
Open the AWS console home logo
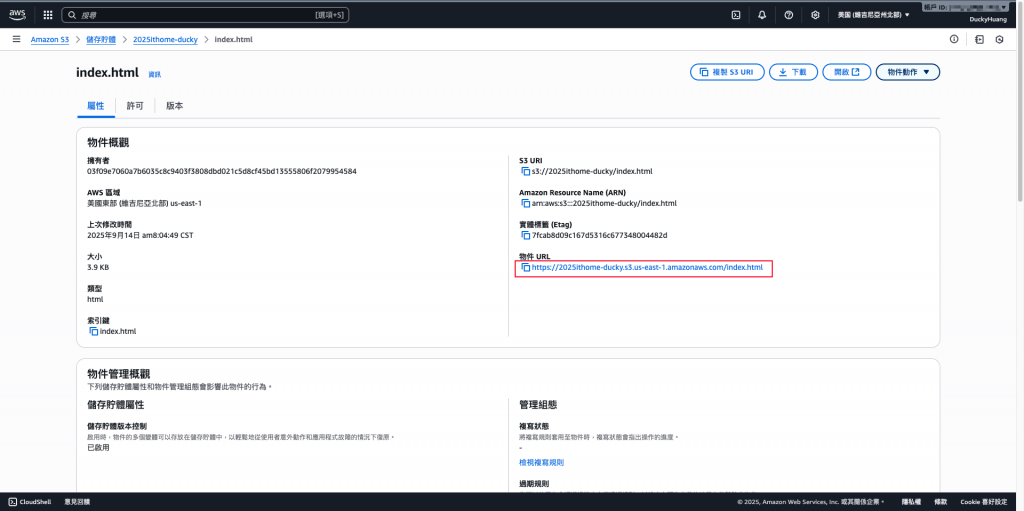point(17,14)
